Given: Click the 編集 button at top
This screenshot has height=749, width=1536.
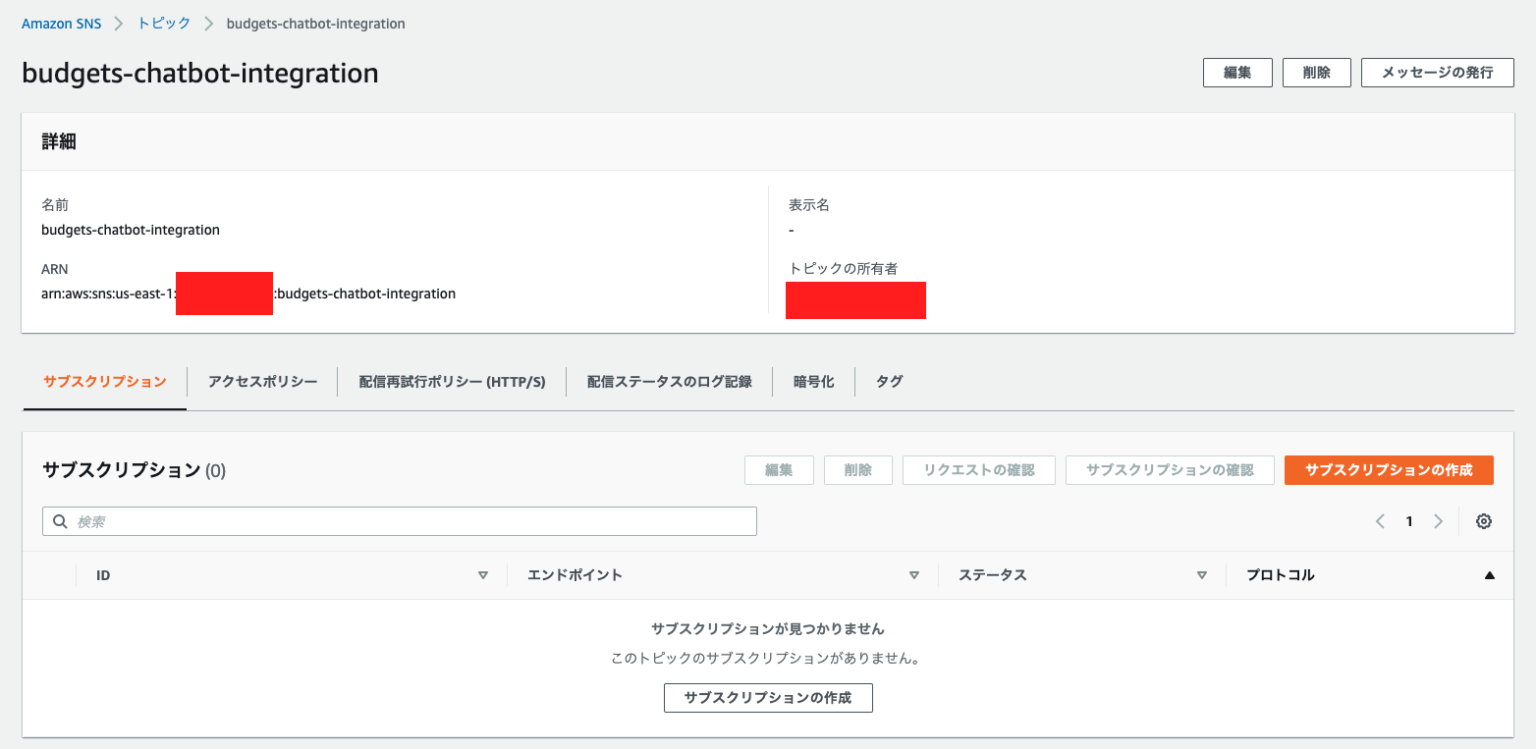Looking at the screenshot, I should pos(1237,73).
